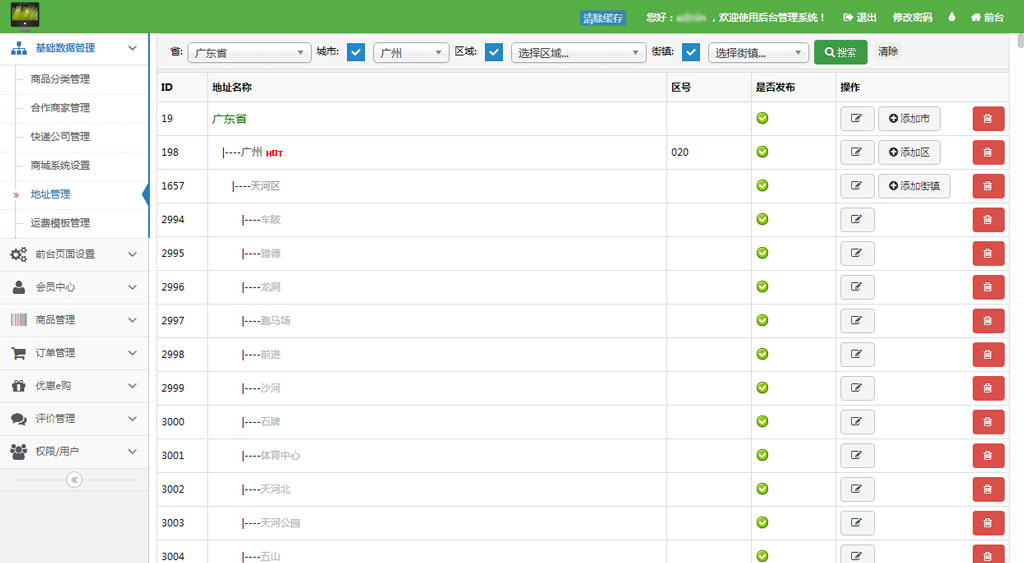The width and height of the screenshot is (1024, 563).
Task: Click published status icon for 龙洞
Action: [762, 286]
